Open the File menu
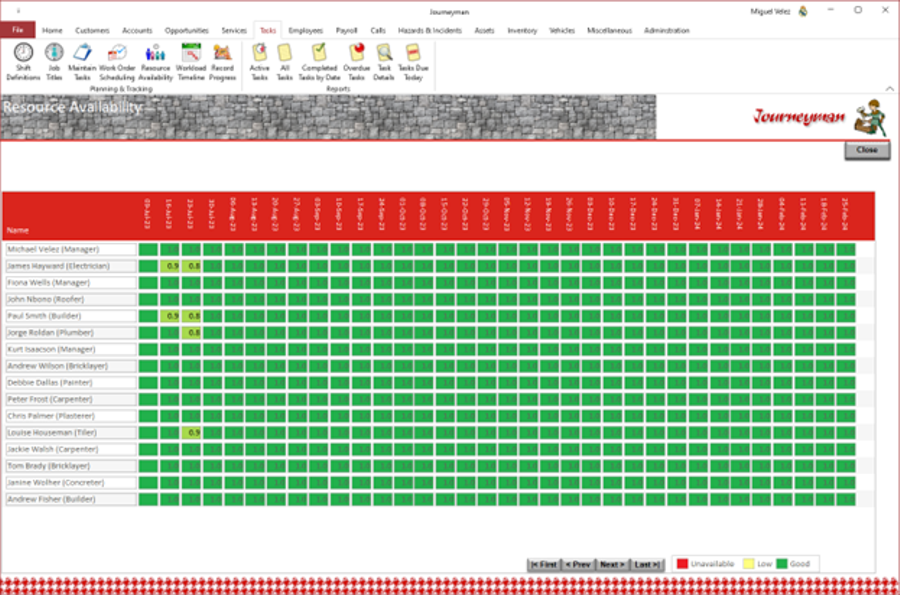Screen dimensions: 900x595 click(x=18, y=30)
